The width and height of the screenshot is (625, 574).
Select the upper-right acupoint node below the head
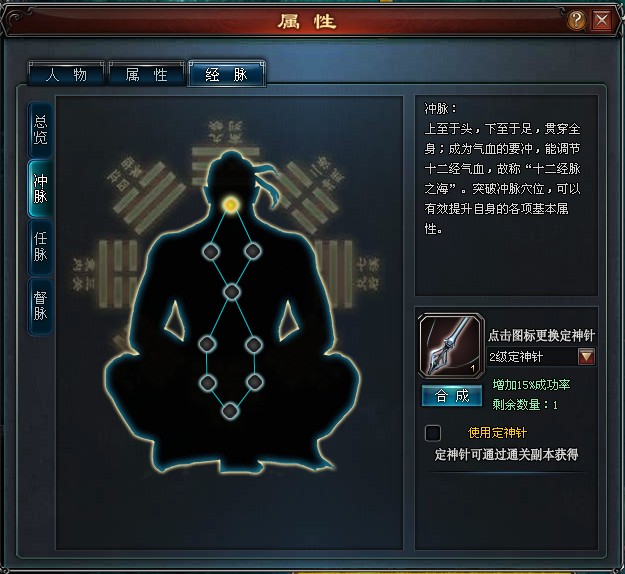pos(252,251)
